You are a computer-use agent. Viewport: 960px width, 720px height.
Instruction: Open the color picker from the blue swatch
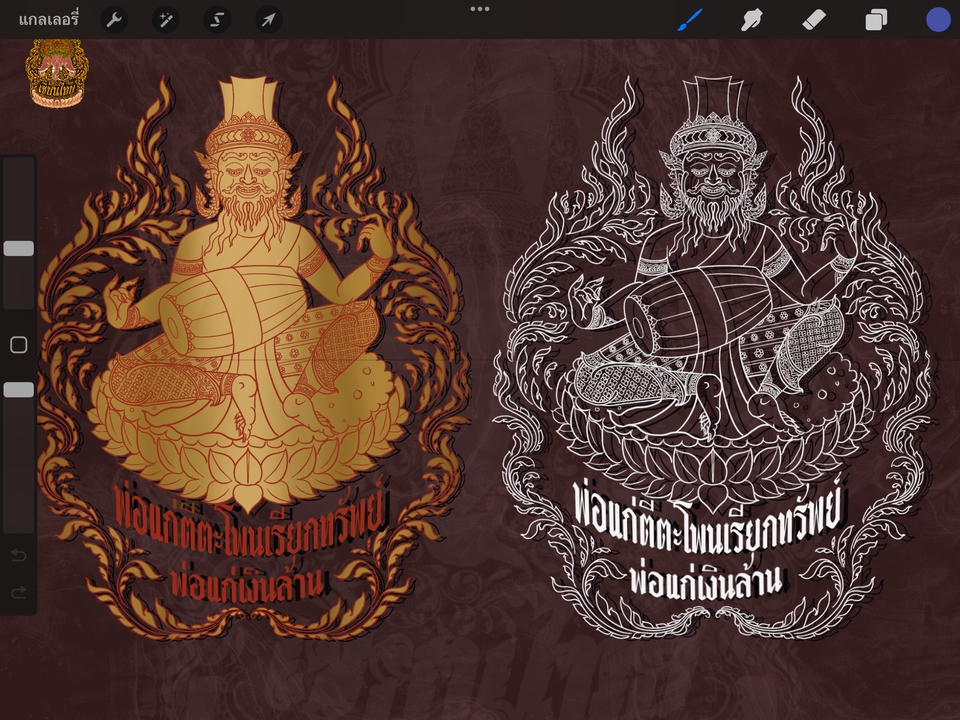tap(938, 19)
